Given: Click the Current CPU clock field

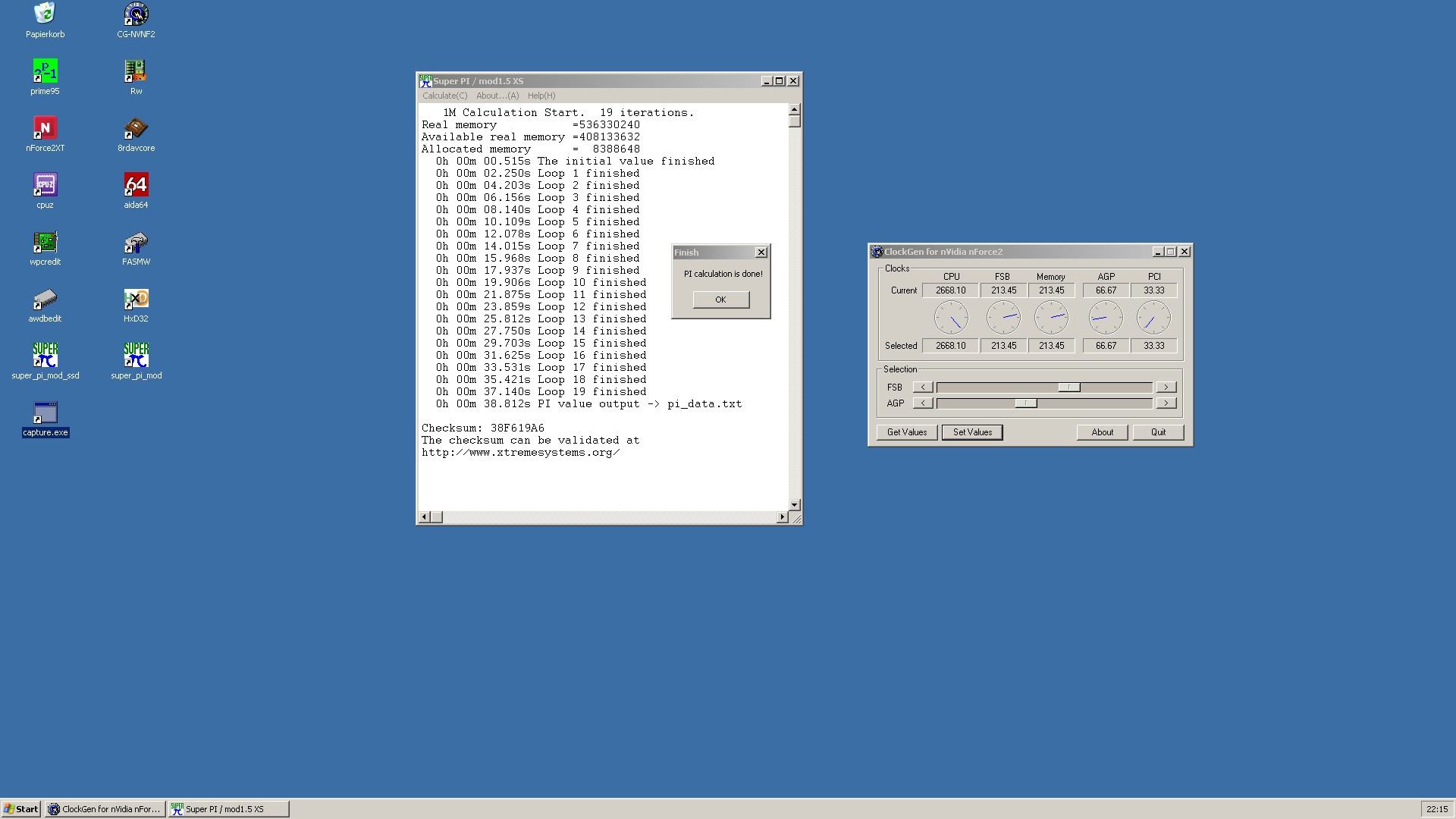Looking at the screenshot, I should coord(950,290).
